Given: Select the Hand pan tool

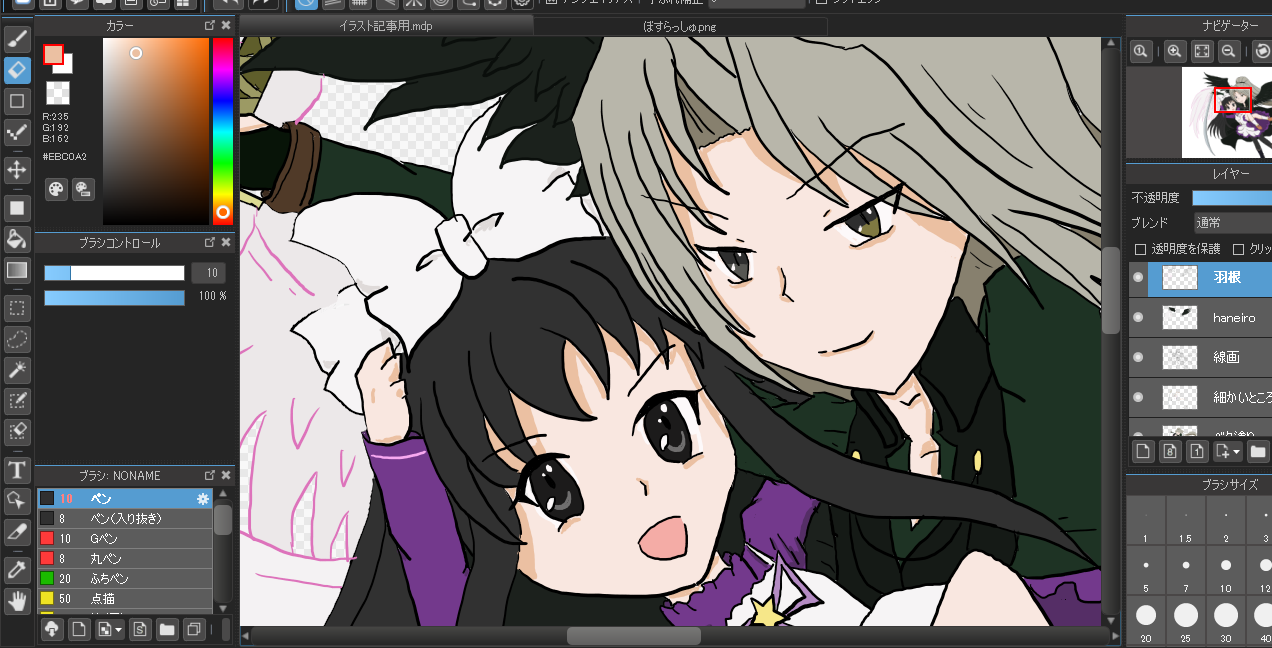Looking at the screenshot, I should coord(17,601).
